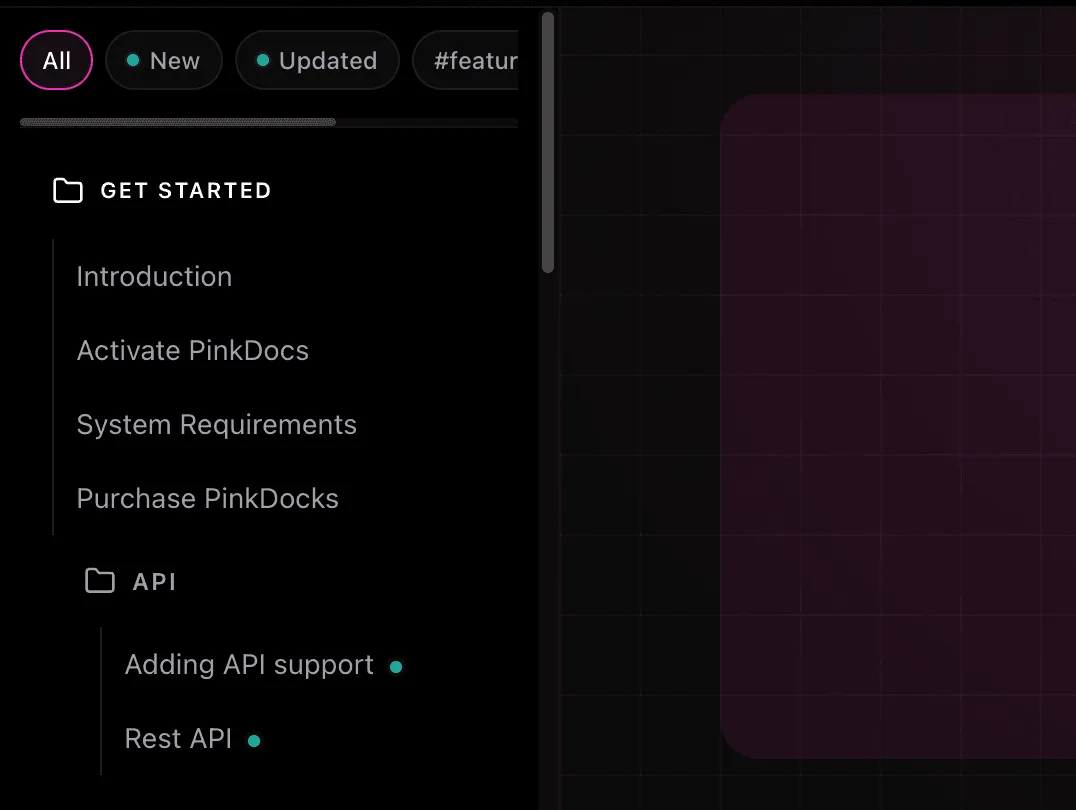Viewport: 1076px width, 810px height.
Task: Expand the Purchase PinkDocks entry
Action: click(x=207, y=498)
